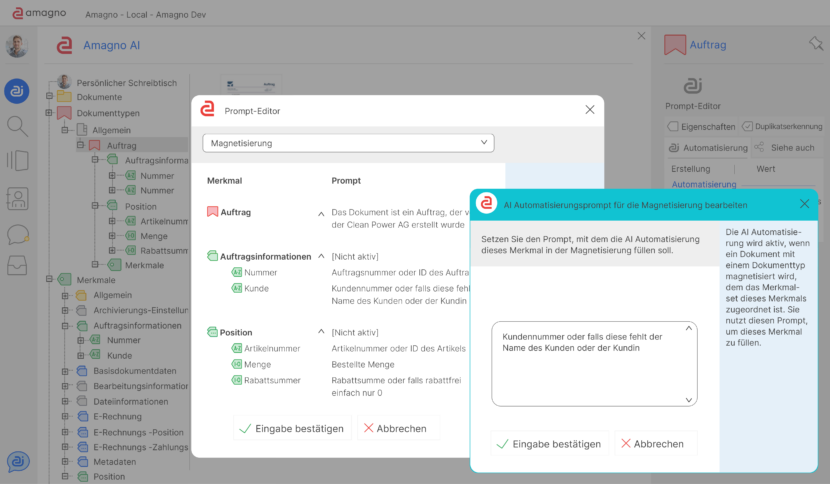Open the Amagno AI sidebar icon
The image size is (830, 484).
click(x=17, y=91)
